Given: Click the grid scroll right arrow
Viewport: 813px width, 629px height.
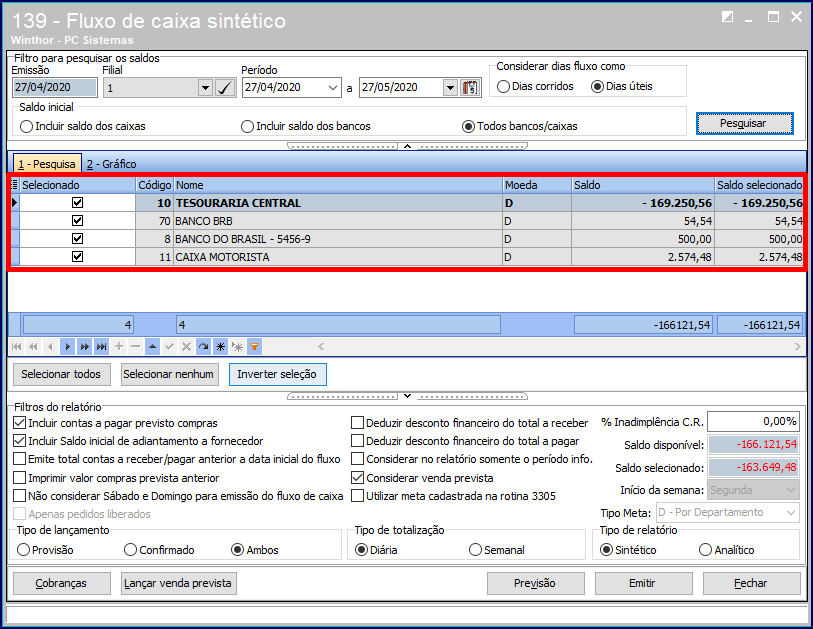Looking at the screenshot, I should tap(797, 346).
